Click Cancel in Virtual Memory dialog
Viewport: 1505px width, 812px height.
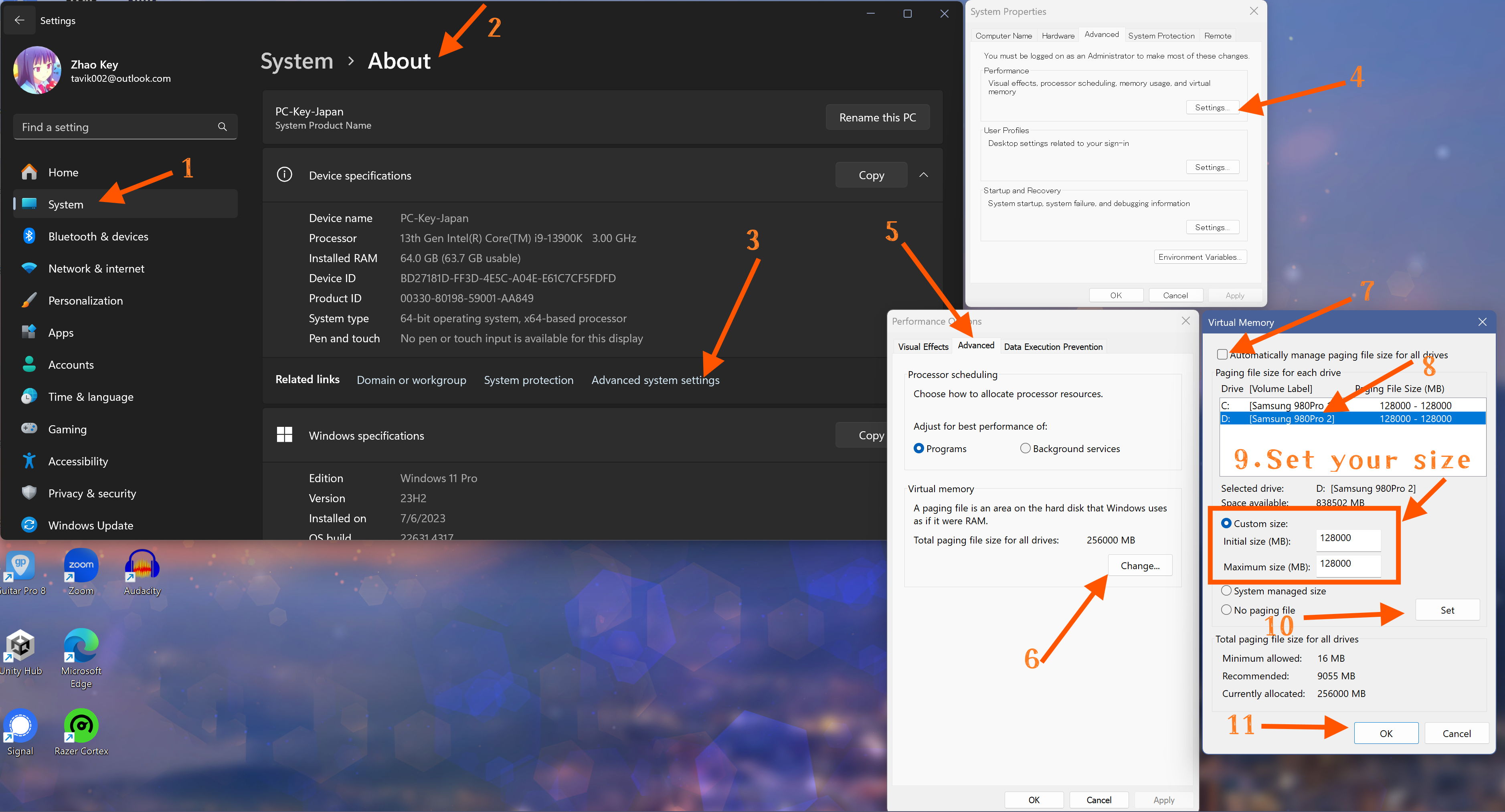[1456, 733]
